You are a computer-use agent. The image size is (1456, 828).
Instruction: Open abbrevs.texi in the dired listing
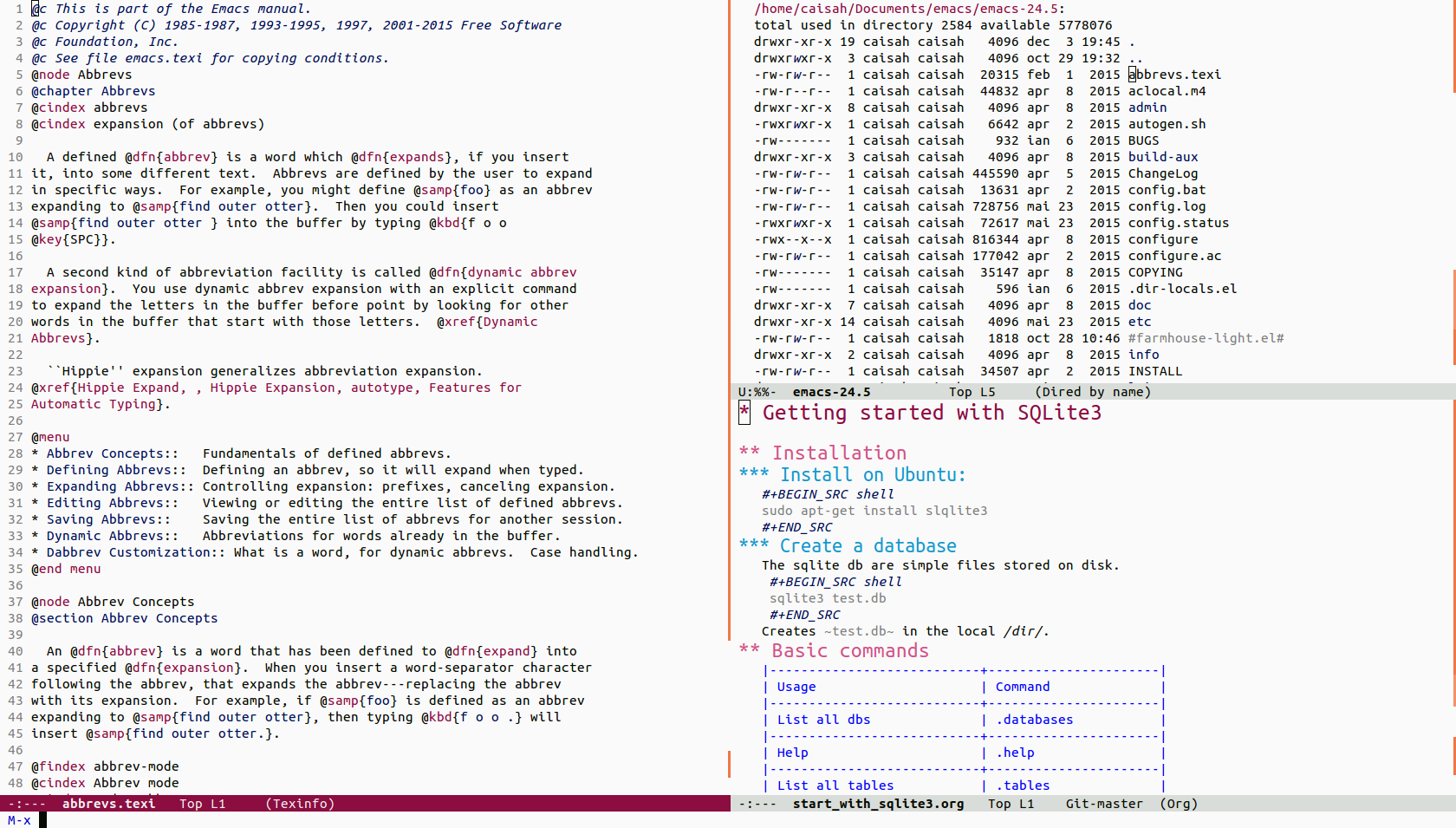pos(1174,75)
